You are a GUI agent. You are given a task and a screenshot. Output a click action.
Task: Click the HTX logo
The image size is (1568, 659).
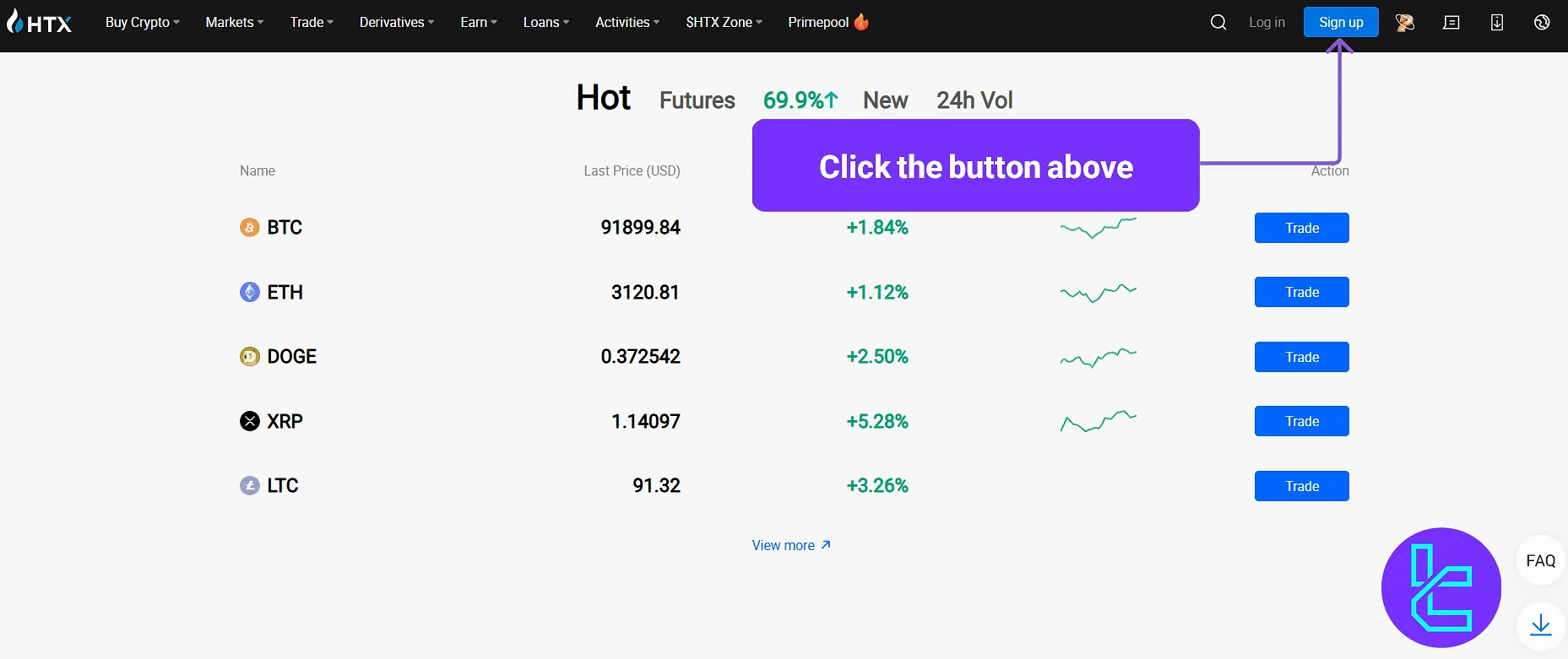click(40, 23)
